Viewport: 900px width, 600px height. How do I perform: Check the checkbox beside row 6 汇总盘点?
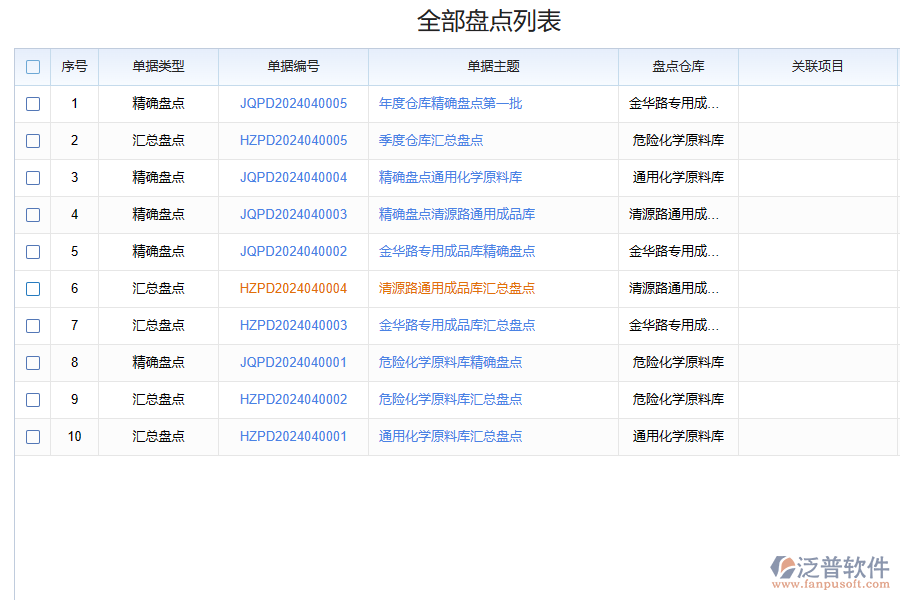click(x=33, y=288)
